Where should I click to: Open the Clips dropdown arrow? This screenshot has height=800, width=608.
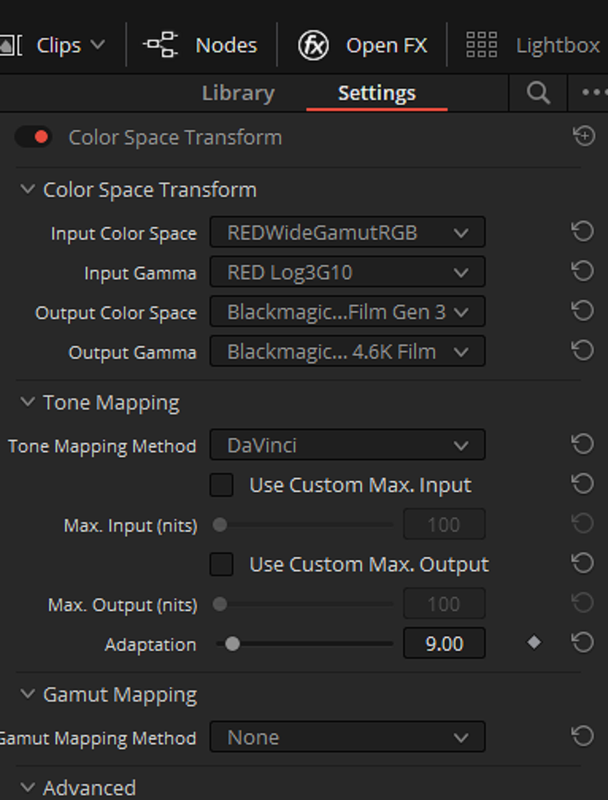(x=97, y=45)
